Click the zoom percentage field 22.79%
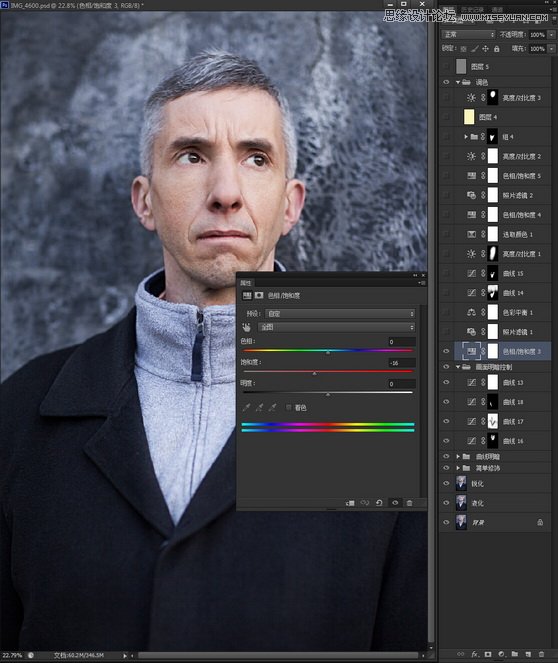 12,655
